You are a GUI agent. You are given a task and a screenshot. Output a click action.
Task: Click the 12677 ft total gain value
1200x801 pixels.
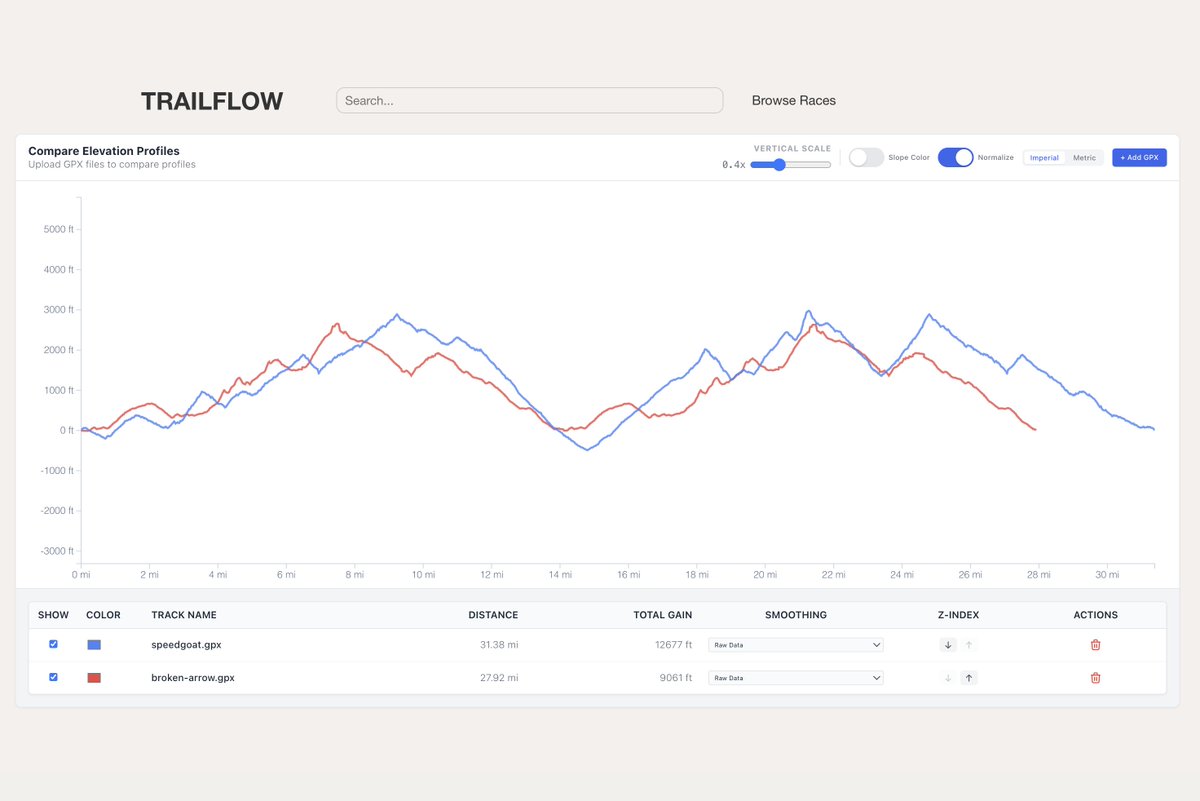click(673, 645)
